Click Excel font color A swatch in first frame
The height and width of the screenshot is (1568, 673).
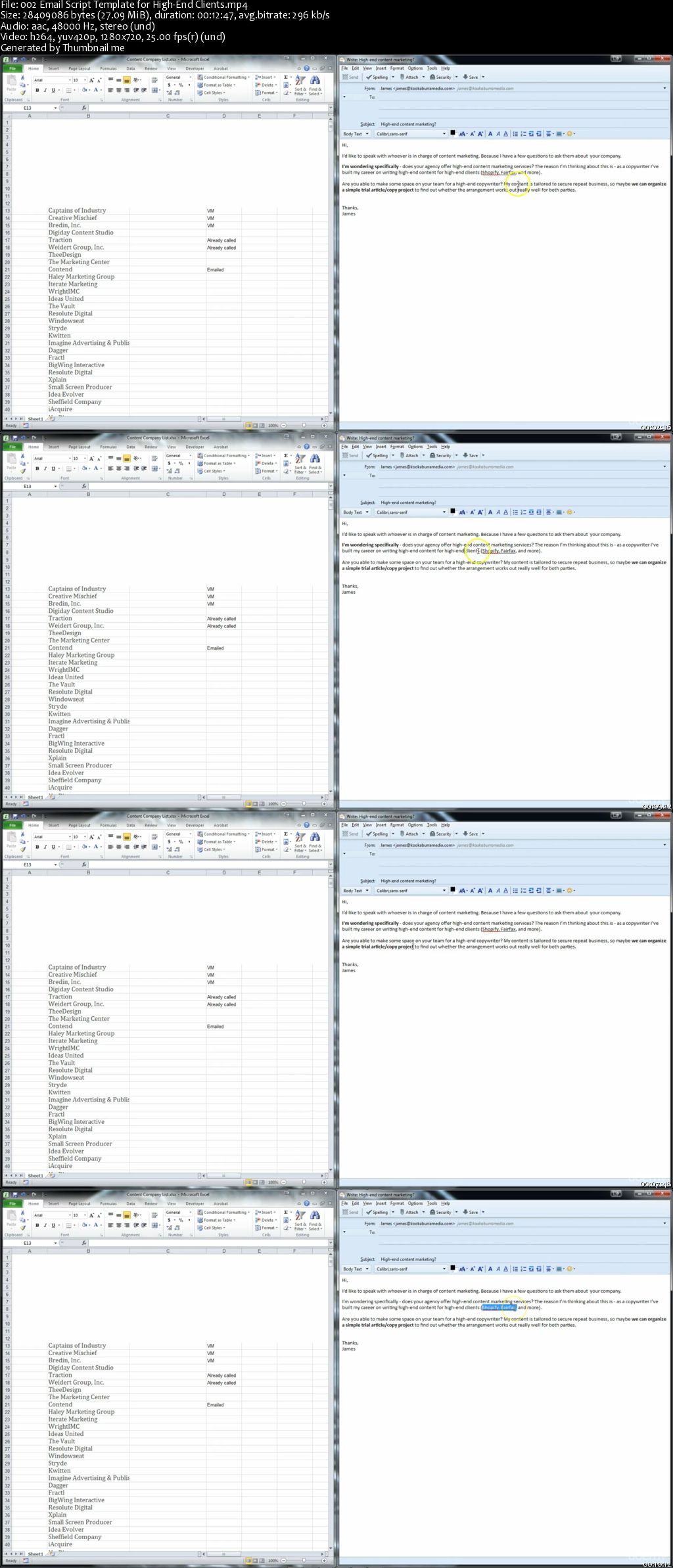(96, 90)
